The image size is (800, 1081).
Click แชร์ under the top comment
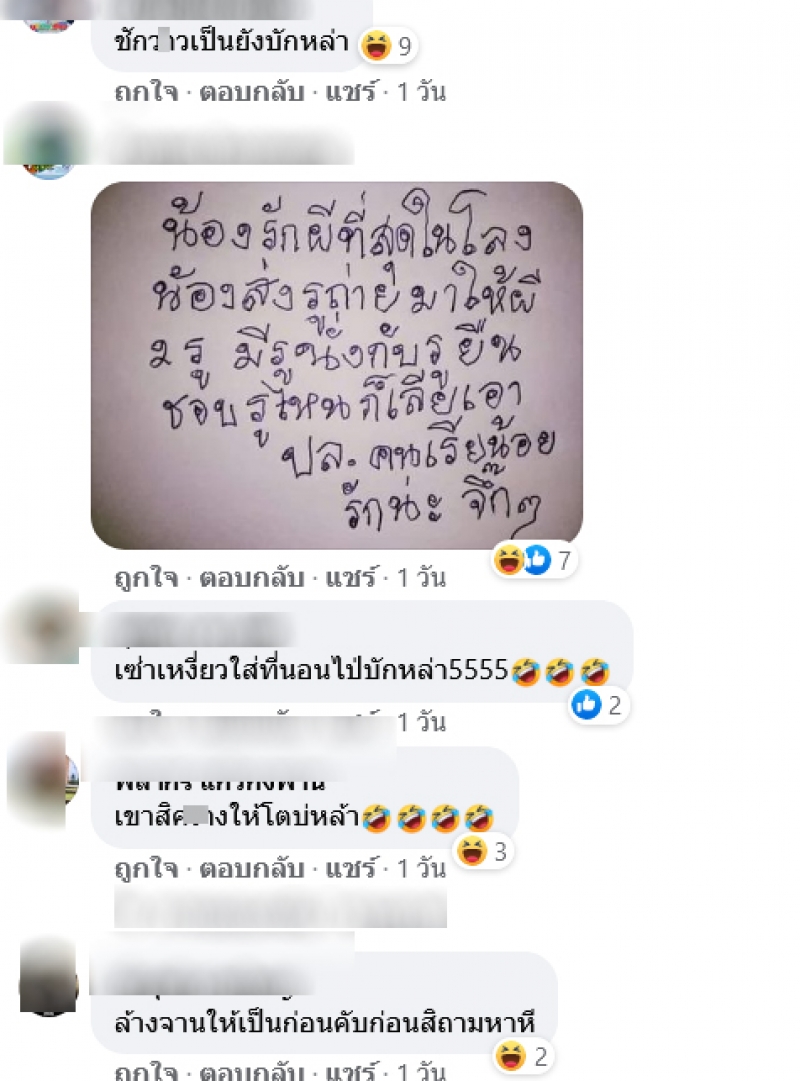click(352, 92)
